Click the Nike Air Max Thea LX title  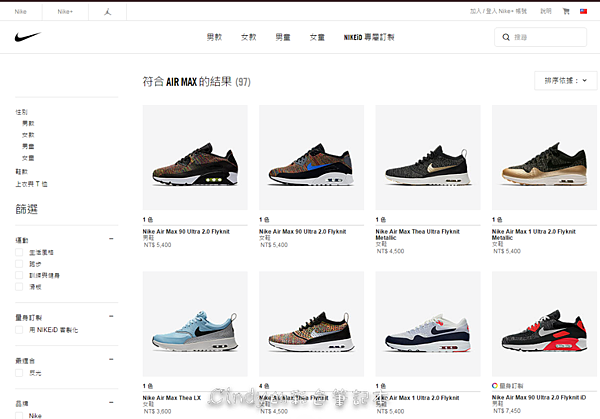tap(172, 398)
